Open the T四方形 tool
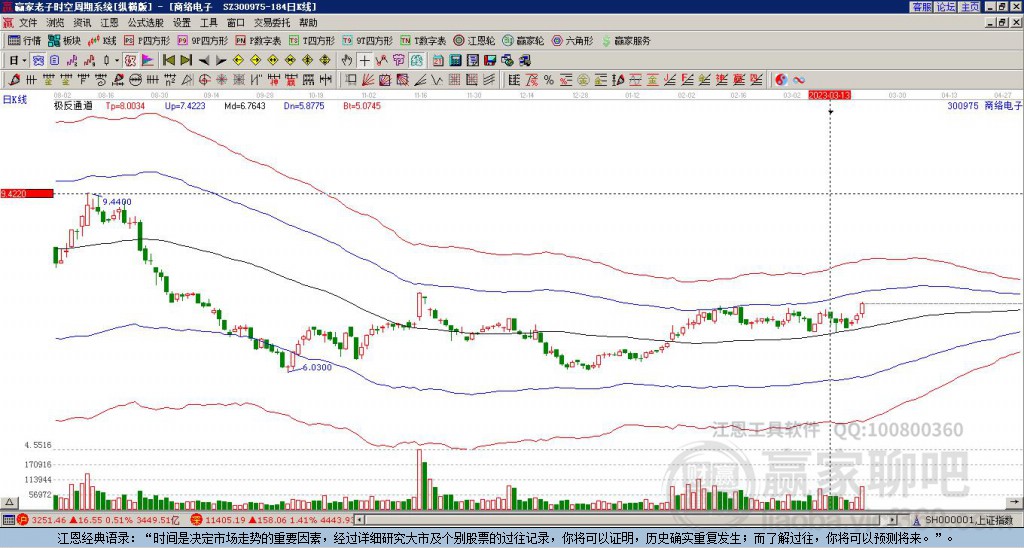This screenshot has height=548, width=1024. [x=312, y=40]
